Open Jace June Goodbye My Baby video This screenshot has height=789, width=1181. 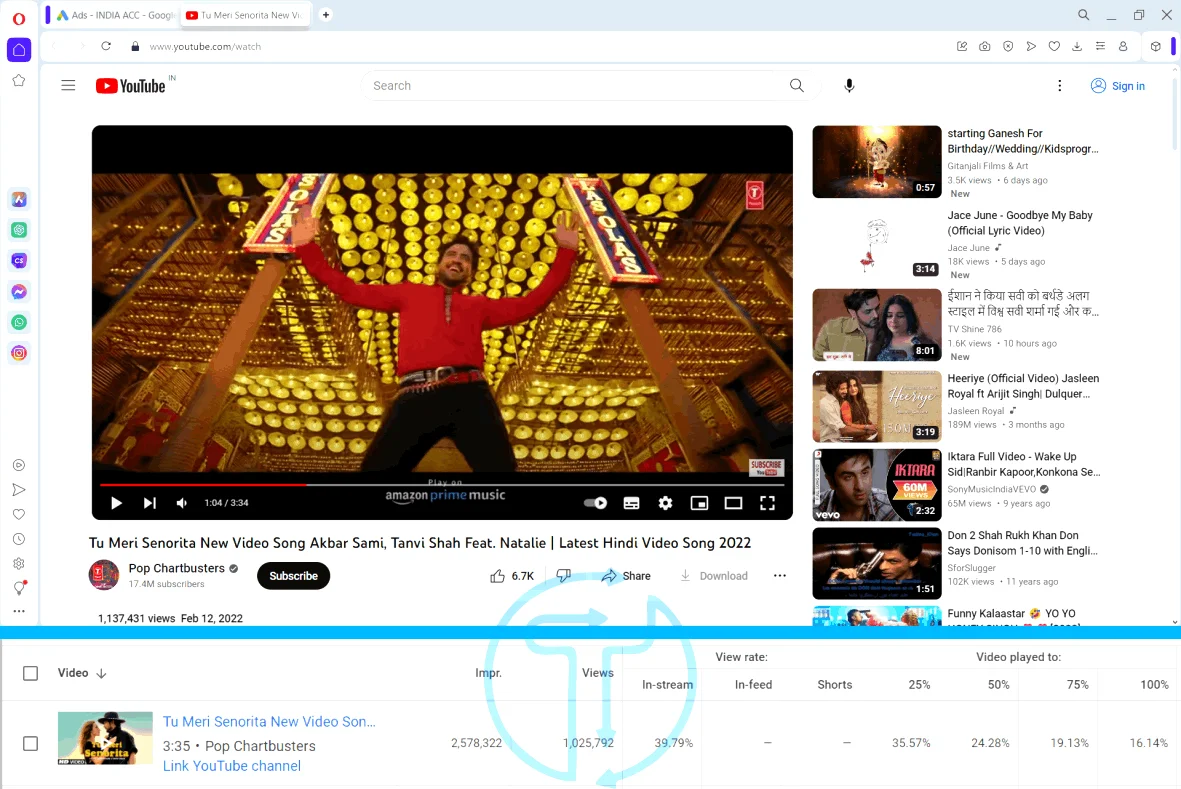1020,223
